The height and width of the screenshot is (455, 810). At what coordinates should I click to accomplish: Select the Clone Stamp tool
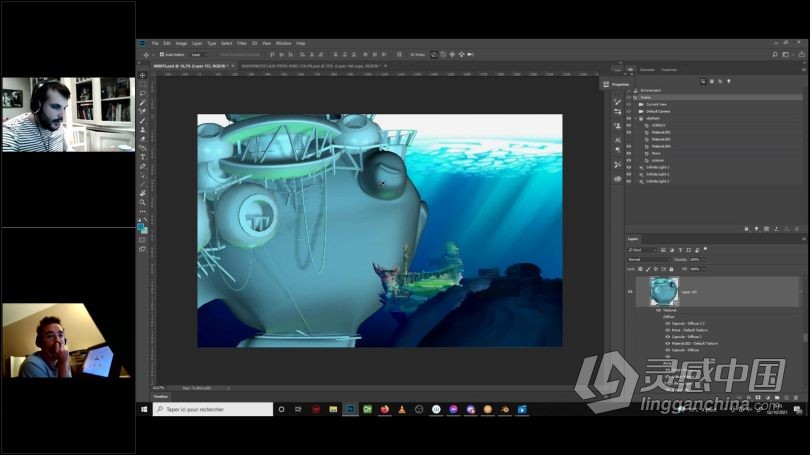(x=143, y=130)
